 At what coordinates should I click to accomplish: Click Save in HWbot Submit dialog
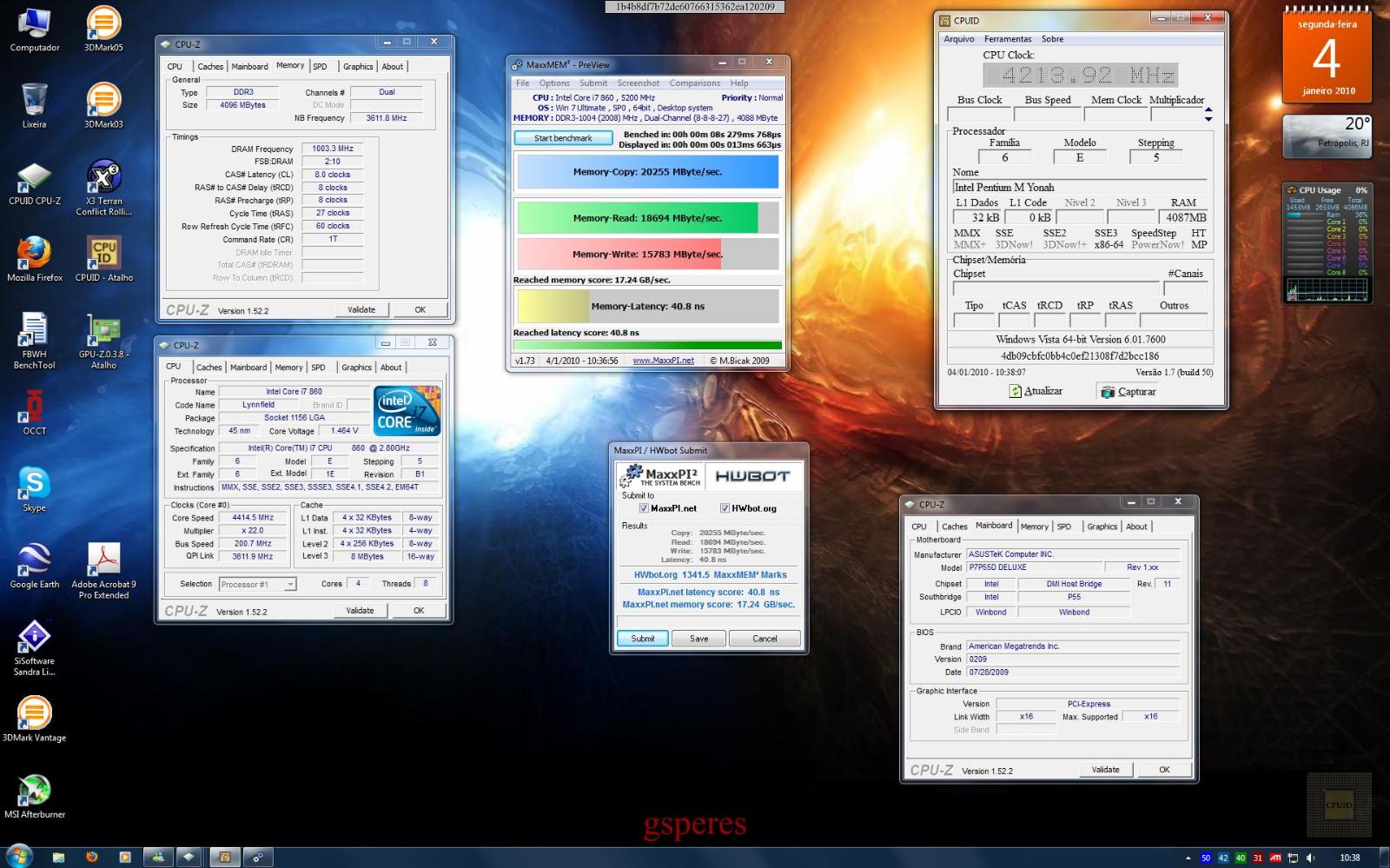[699, 639]
